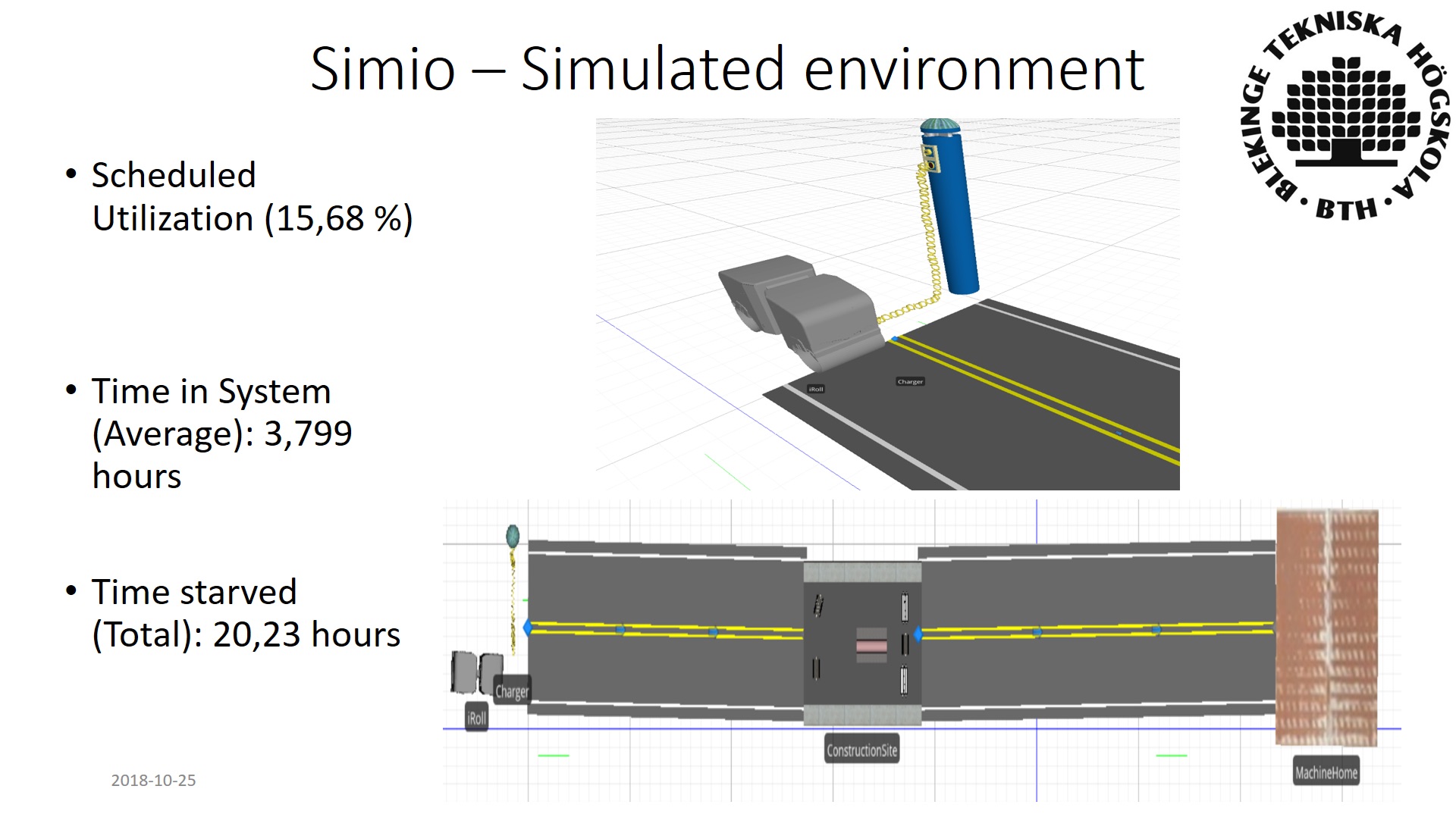Select the 'Time in System (Average)' bullet text
1456x836 pixels.
point(221,433)
